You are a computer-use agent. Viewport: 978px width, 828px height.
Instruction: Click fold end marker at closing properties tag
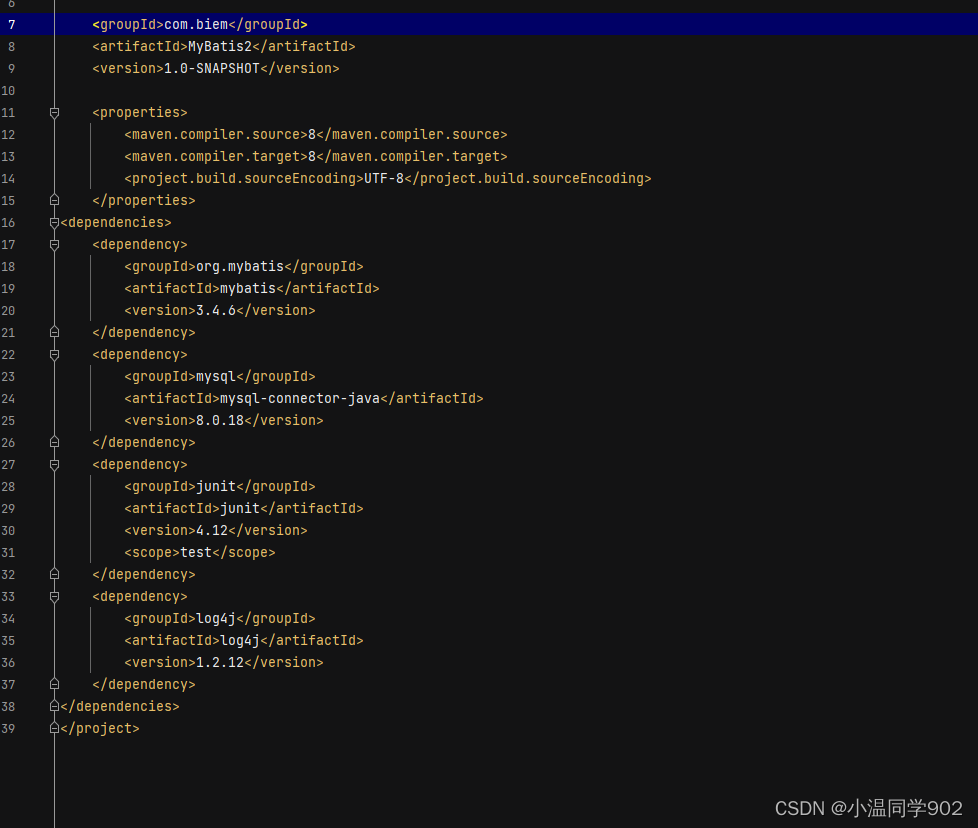click(54, 199)
